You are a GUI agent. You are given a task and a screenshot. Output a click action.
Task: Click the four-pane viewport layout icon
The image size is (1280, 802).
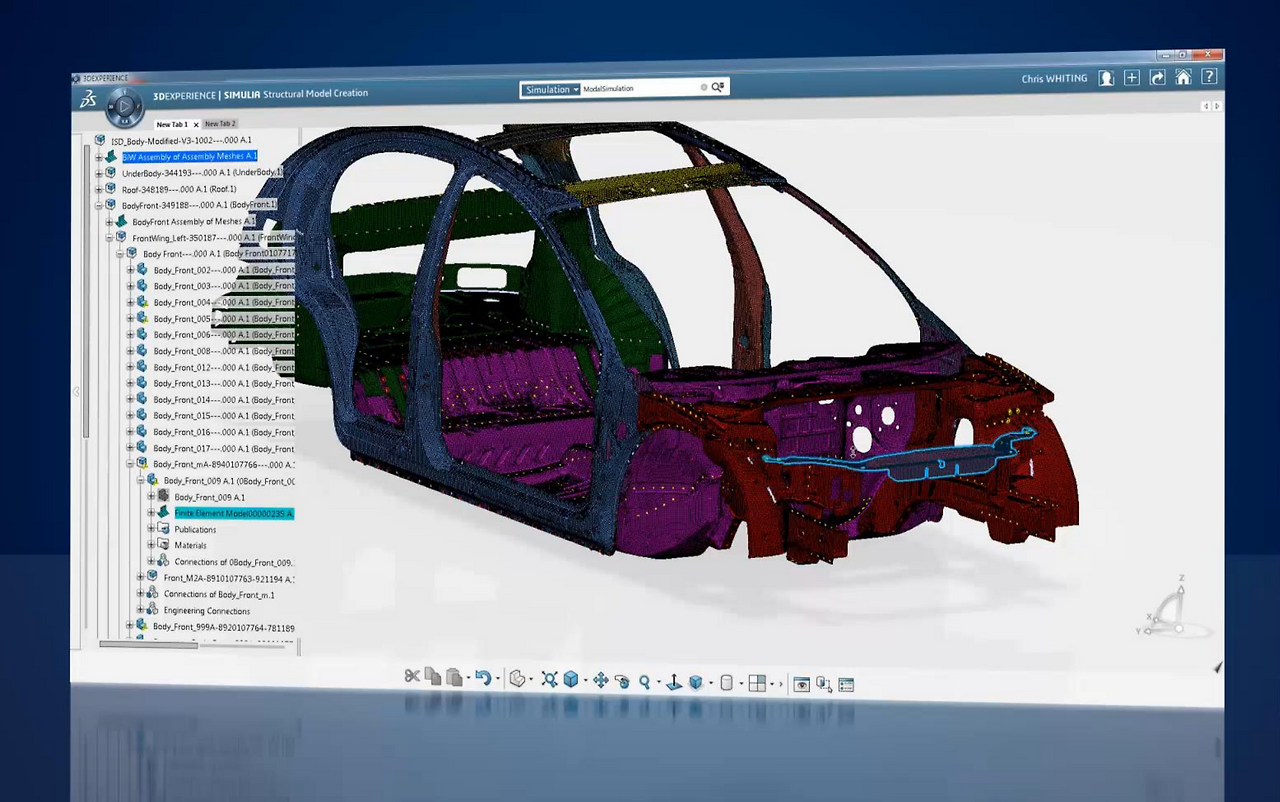pos(757,684)
